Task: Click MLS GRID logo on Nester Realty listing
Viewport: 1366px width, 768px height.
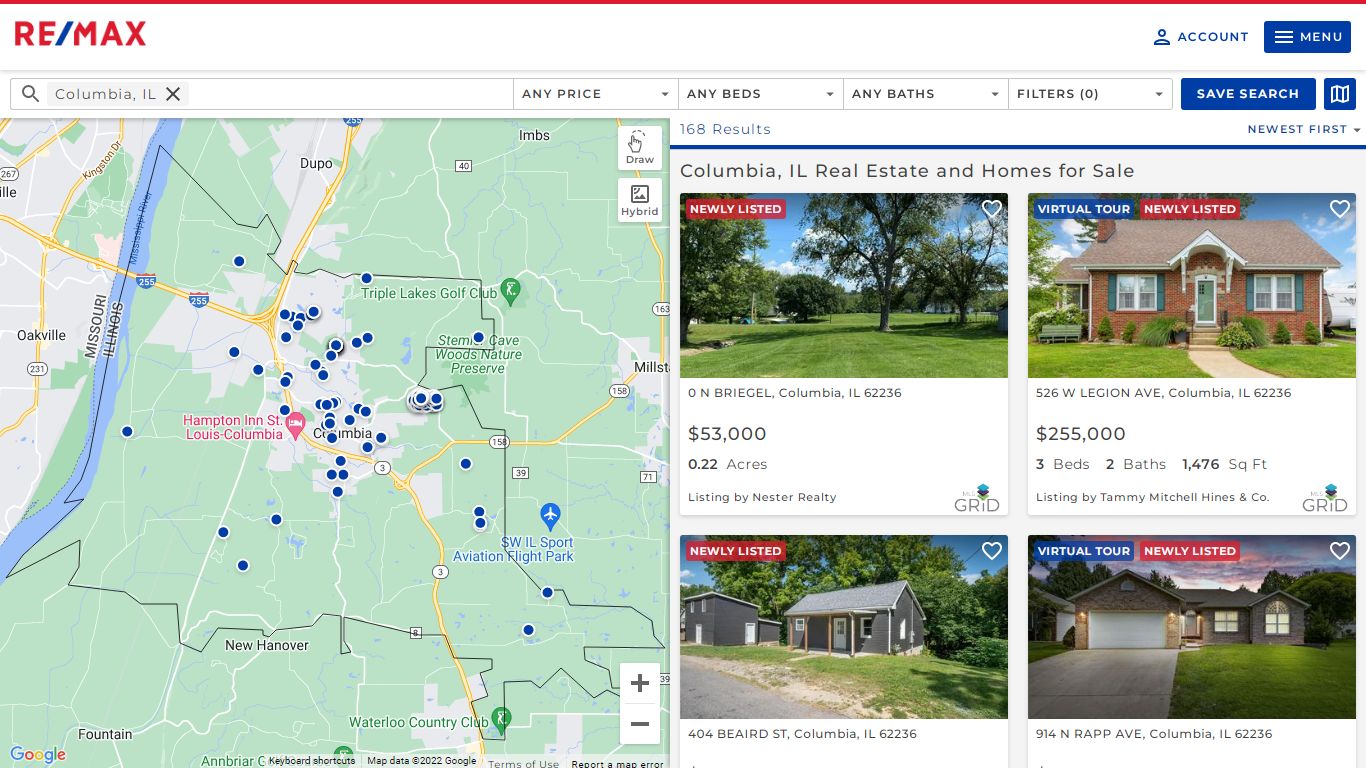Action: click(977, 498)
